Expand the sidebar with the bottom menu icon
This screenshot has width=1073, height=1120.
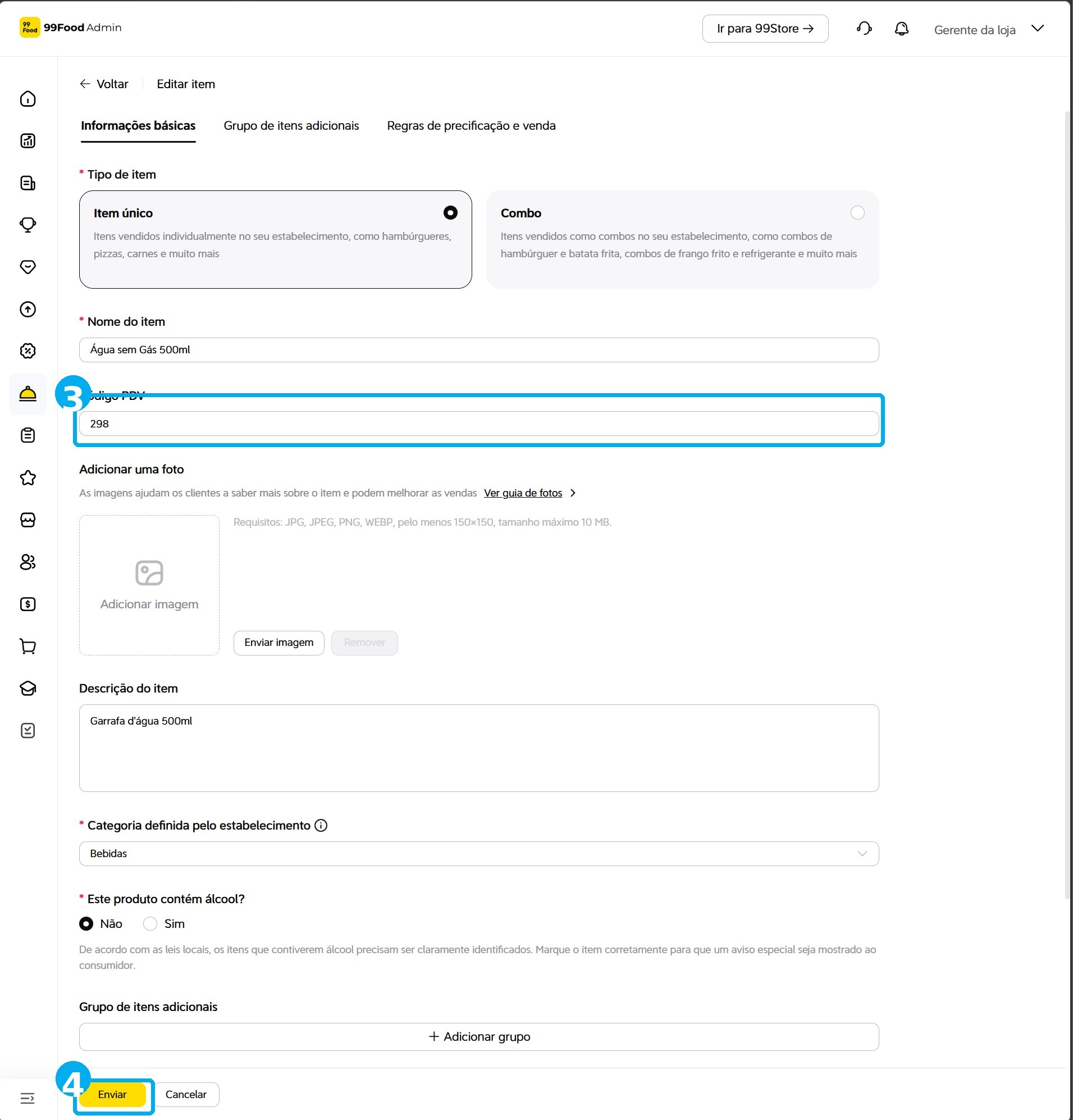[28, 1098]
